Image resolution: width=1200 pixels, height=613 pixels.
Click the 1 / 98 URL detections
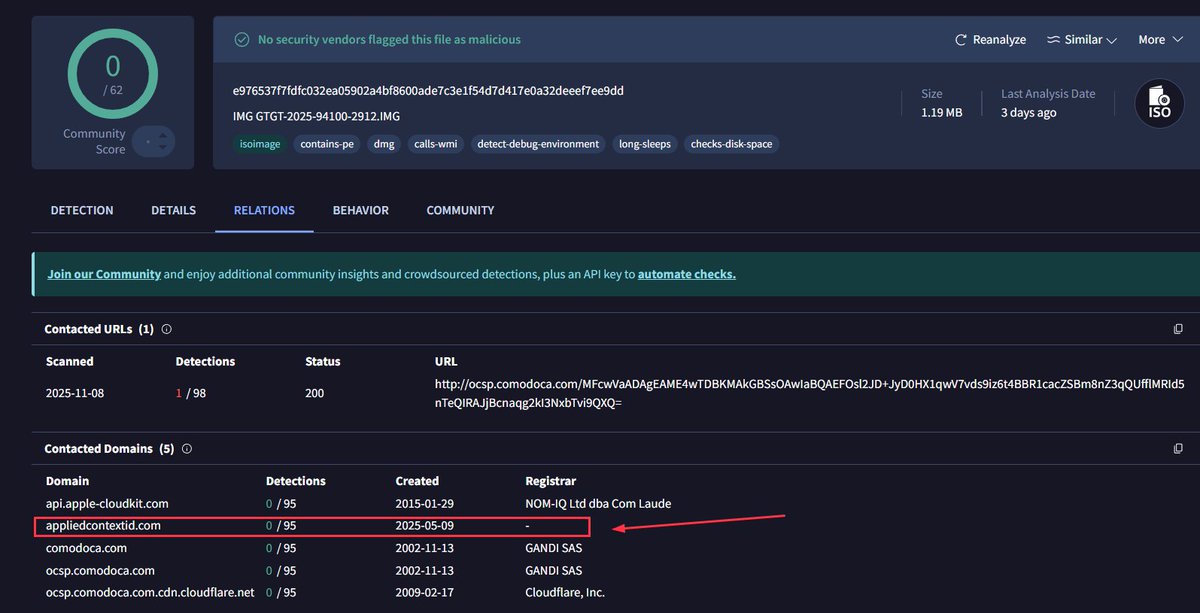(192, 393)
